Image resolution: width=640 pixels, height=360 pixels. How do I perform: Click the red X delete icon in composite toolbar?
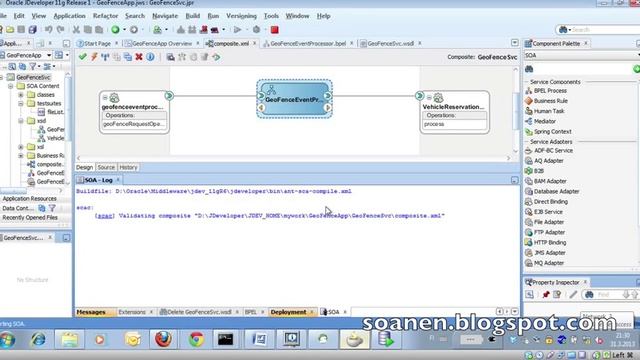click(139, 57)
